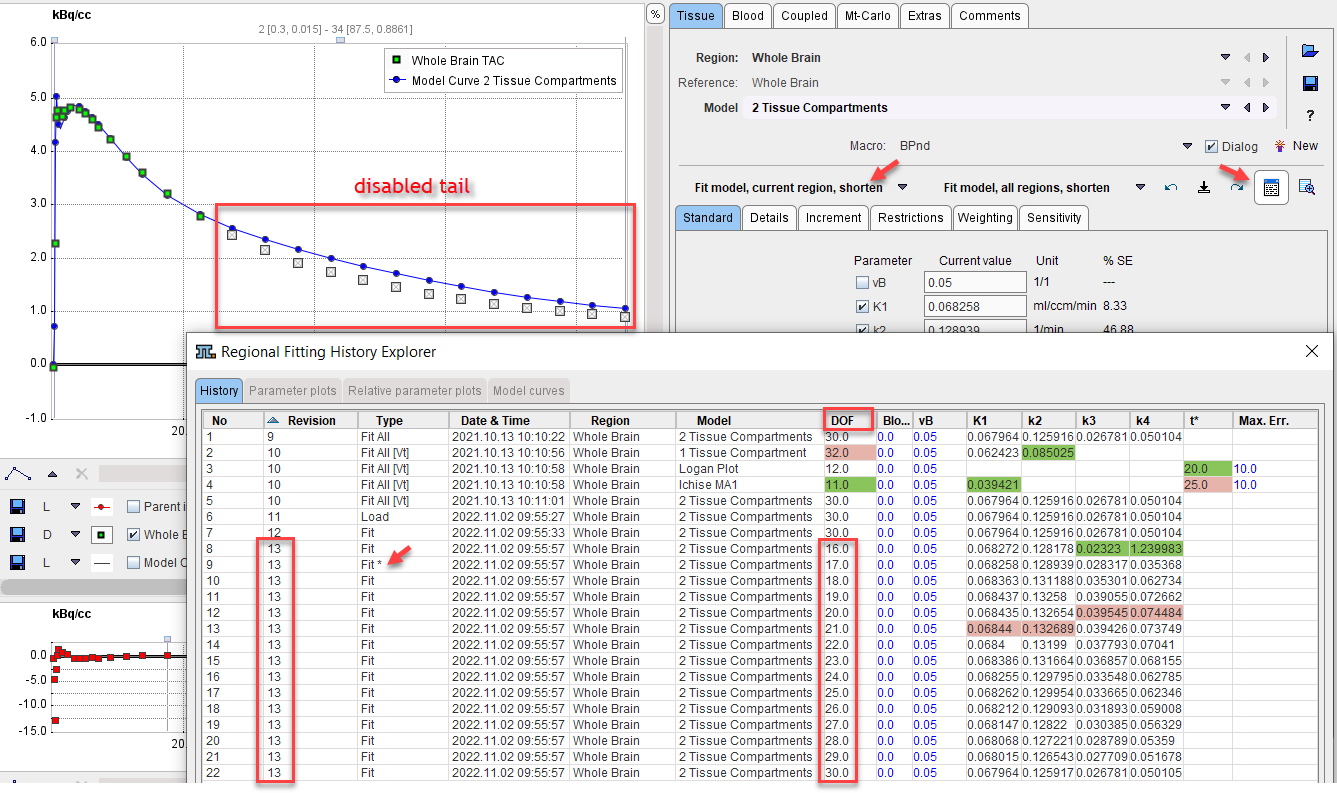This screenshot has width=1337, height=793.
Task: Toggle the Dialog checkbox
Action: tap(1212, 146)
